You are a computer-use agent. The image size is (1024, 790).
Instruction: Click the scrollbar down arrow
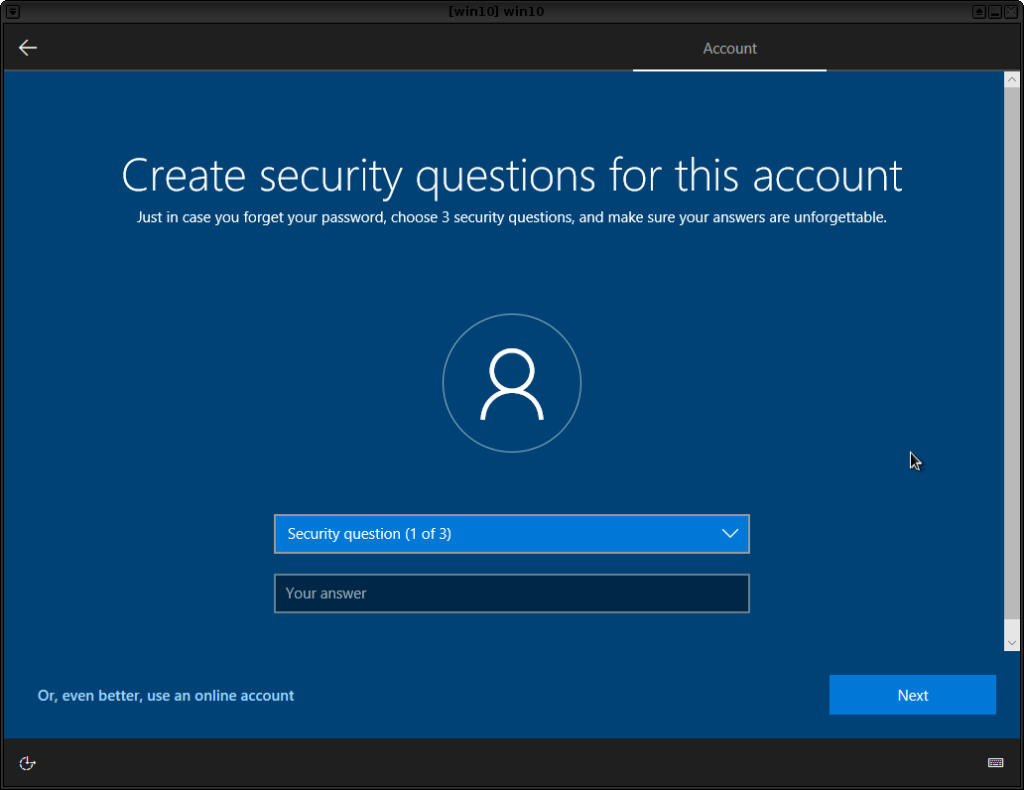click(1012, 643)
